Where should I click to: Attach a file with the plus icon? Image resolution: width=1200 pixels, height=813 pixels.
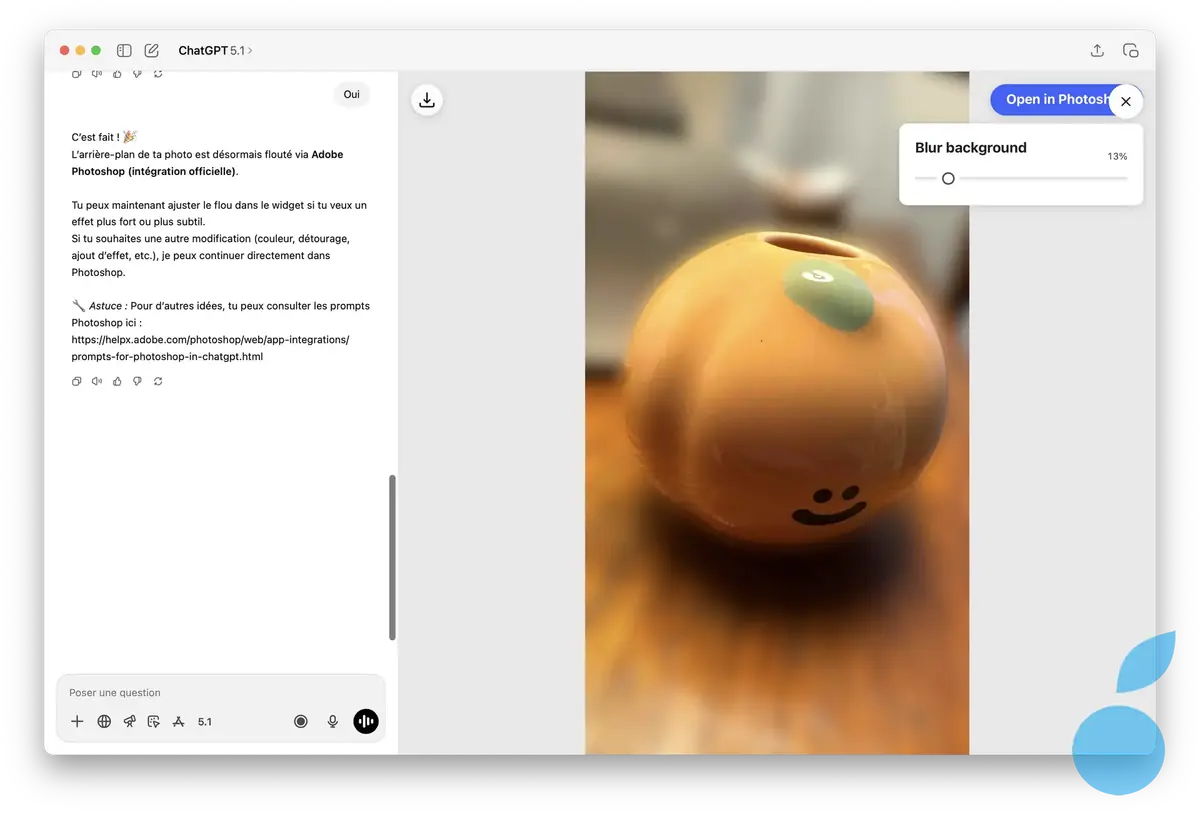click(x=77, y=721)
